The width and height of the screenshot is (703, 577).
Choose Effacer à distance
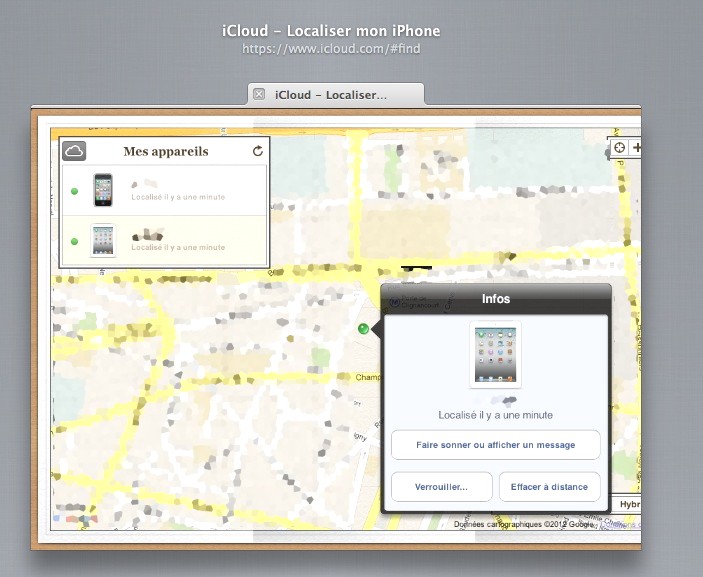click(549, 487)
